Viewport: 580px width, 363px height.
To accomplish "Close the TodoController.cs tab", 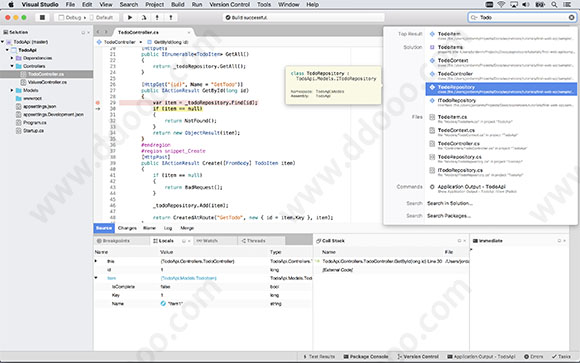I will tap(189, 32).
